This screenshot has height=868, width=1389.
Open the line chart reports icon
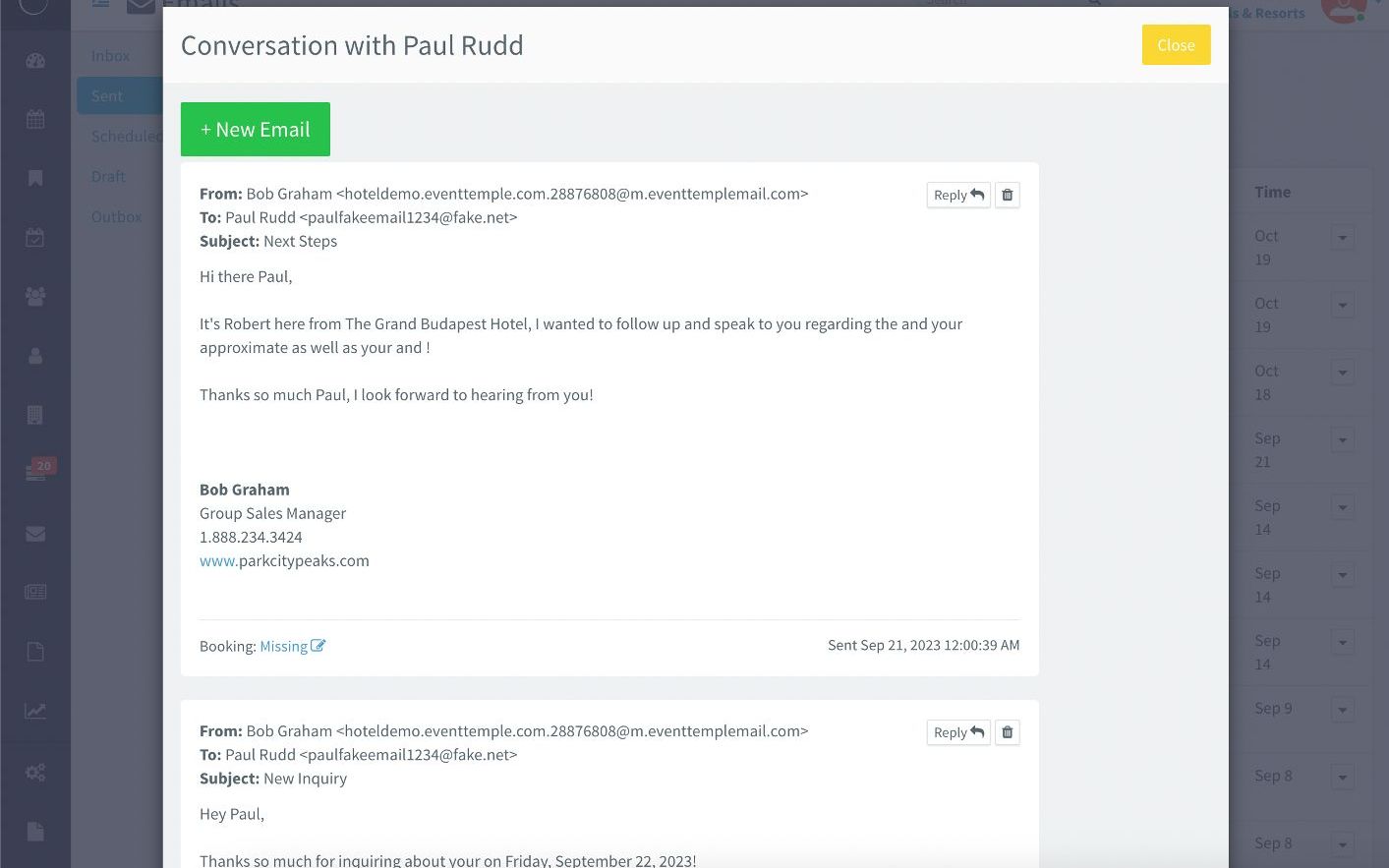click(x=35, y=711)
